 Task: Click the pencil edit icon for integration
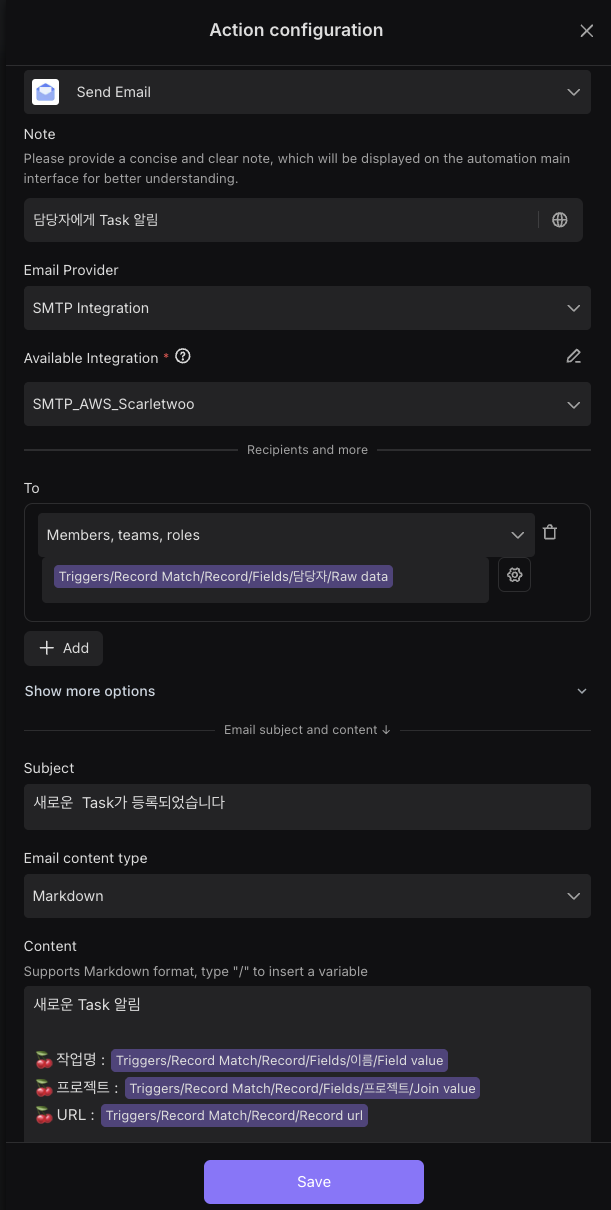point(573,357)
